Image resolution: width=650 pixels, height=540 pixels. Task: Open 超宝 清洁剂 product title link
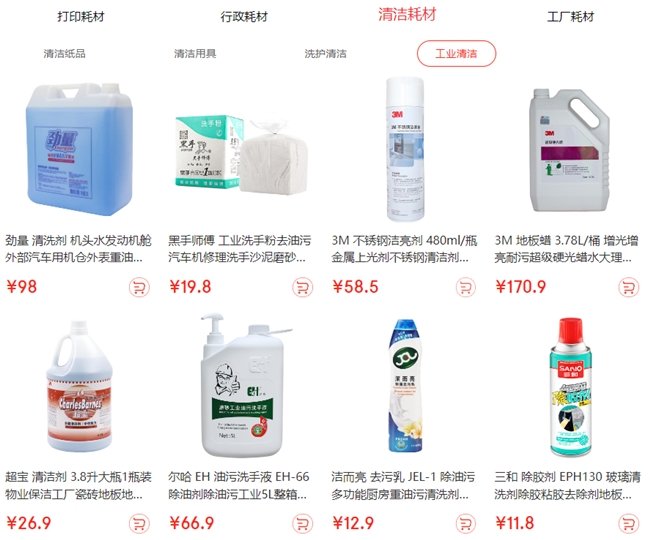tap(78, 485)
